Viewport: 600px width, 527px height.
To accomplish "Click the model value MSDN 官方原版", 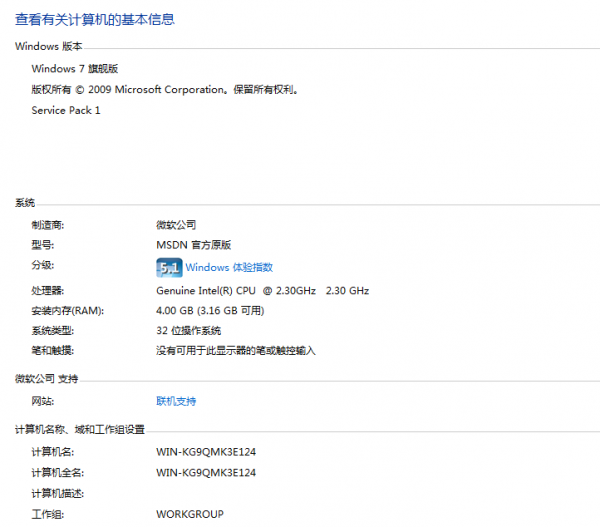I will click(194, 245).
